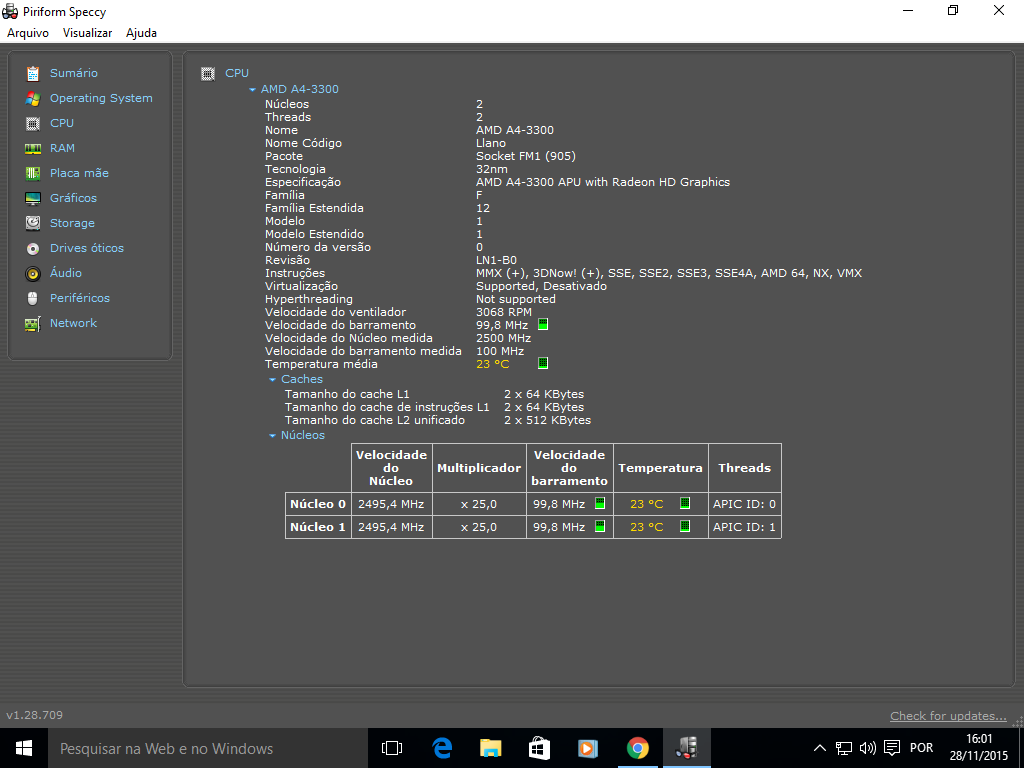
Task: Open the Áudio speaker icon
Action: [33, 273]
